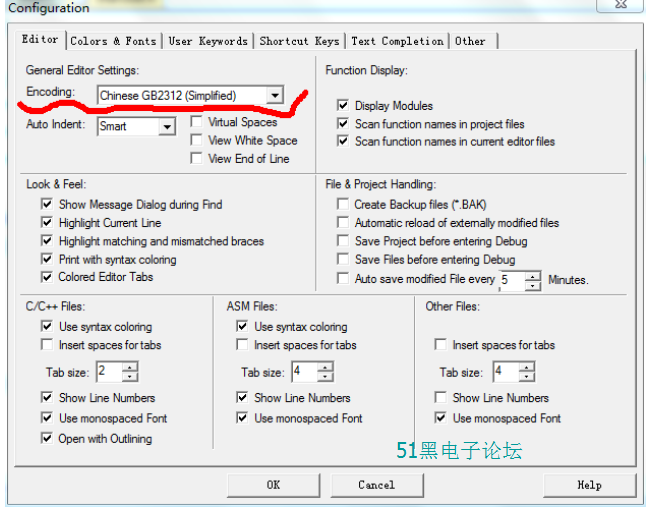
Task: Disable Colored Editor Tabs
Action: pyautogui.click(x=47, y=276)
